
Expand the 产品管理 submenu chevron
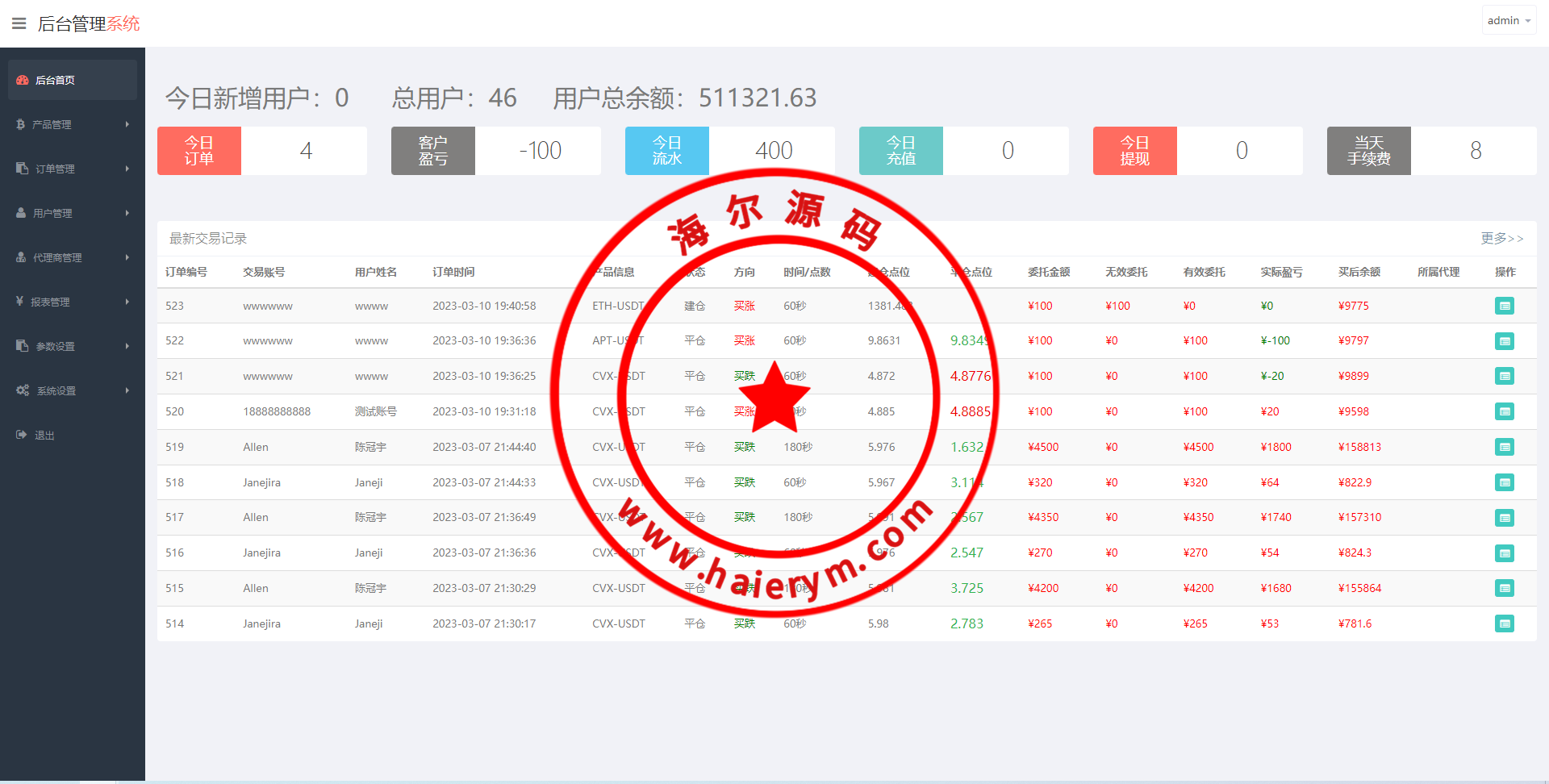(127, 123)
